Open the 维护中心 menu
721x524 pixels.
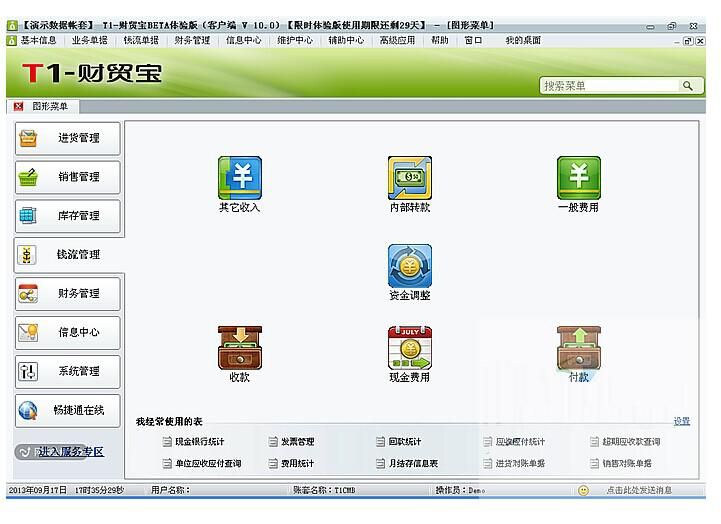pyautogui.click(x=295, y=40)
